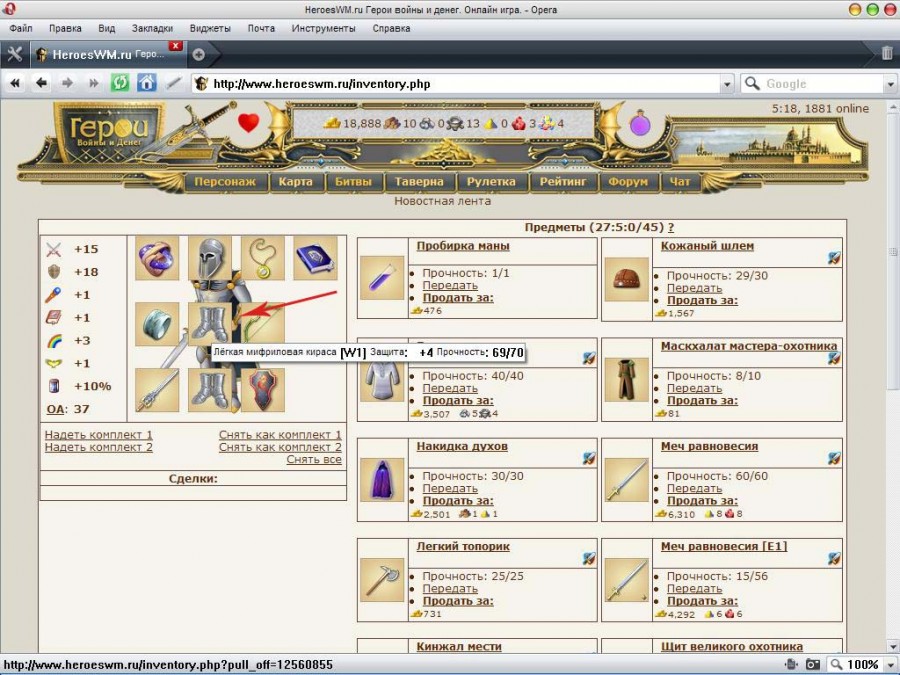Viewport: 900px width, 675px height.
Task: Click Передать under Меч равновесия [E1]
Action: pos(694,589)
